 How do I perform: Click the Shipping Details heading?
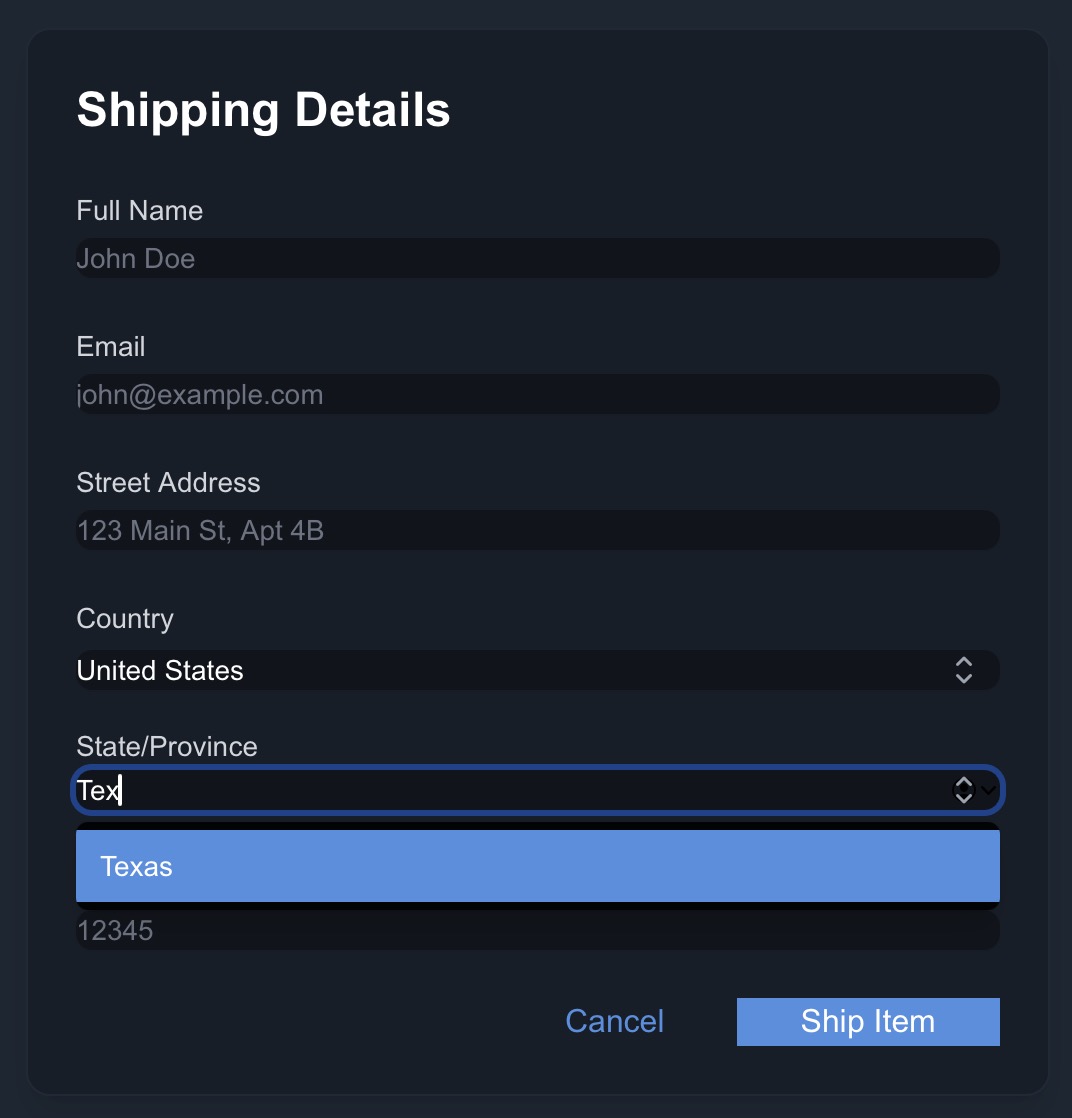[263, 111]
